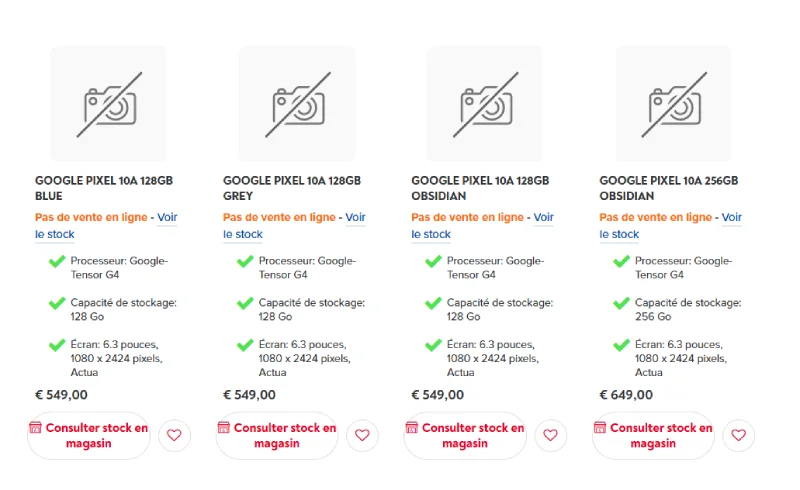The width and height of the screenshot is (800, 490).
Task: Favorite the Pixel 10A 128GB Obsidian
Action: coord(550,435)
